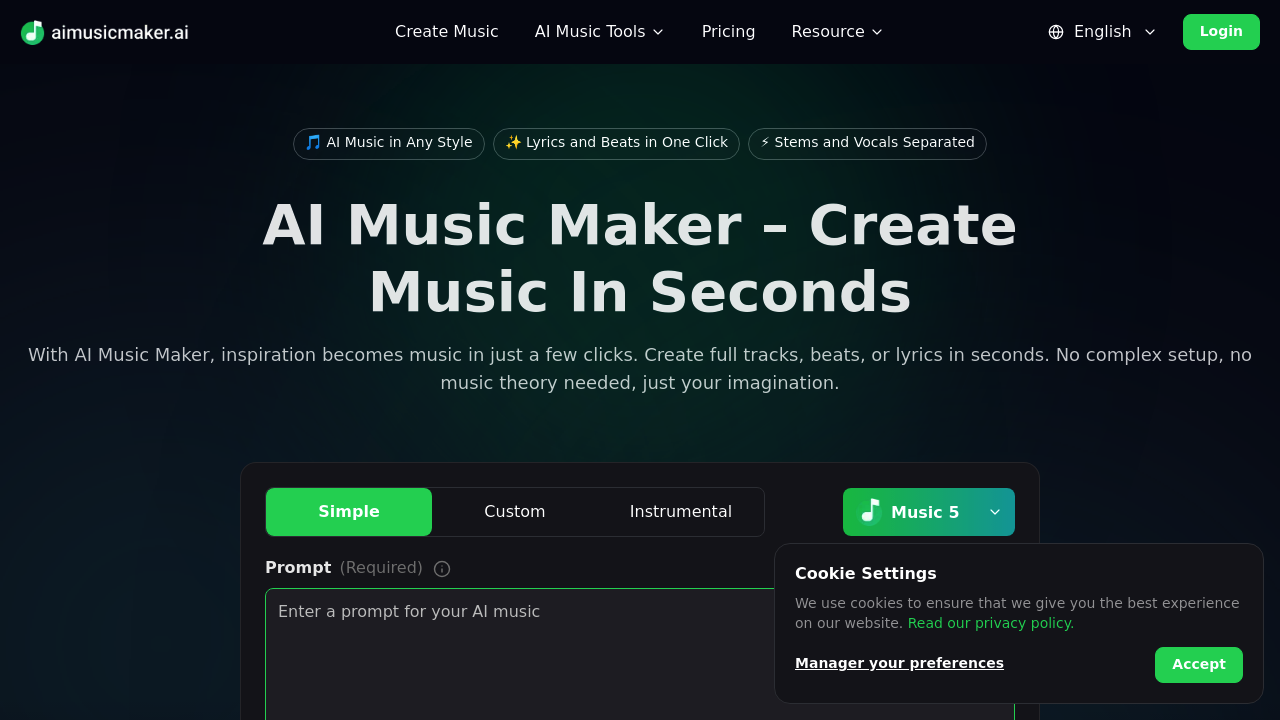
Task: Click the music note icon in Music 5 selector
Action: tap(869, 511)
